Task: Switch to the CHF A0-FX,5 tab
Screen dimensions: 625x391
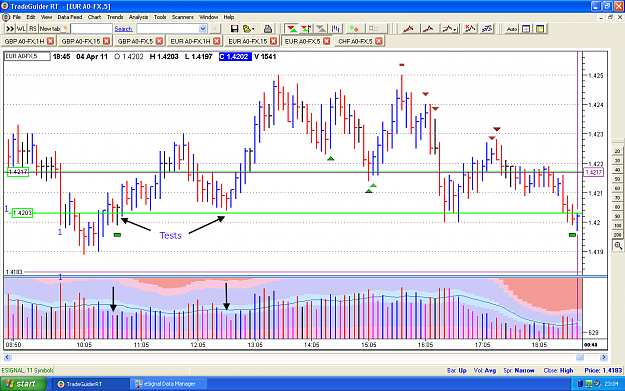Action: tap(355, 41)
